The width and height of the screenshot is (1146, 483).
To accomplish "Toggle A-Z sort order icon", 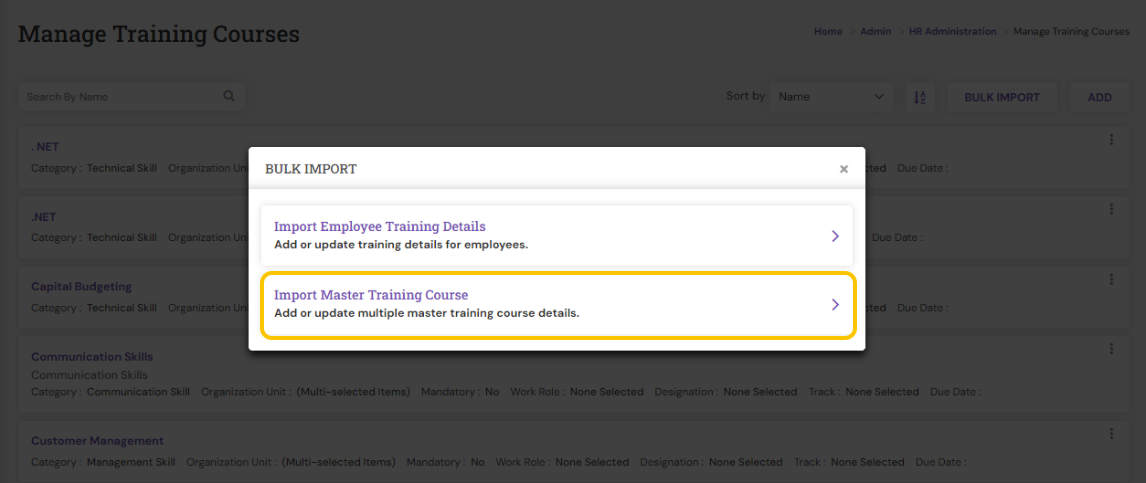I will tap(920, 96).
